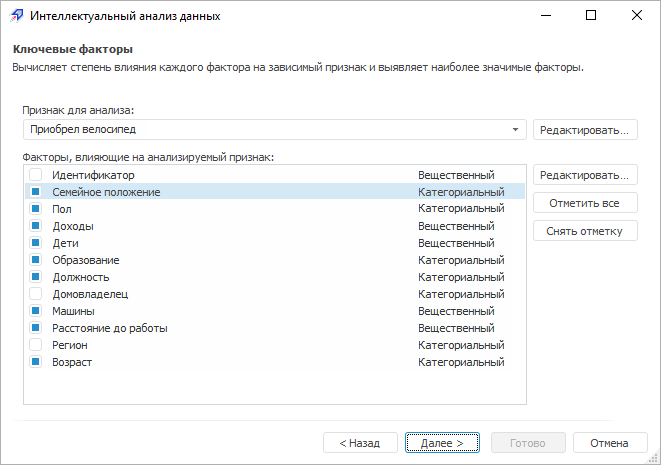This screenshot has height=465, width=661.
Task: Click Редактировать beside the factors list
Action: click(x=585, y=175)
